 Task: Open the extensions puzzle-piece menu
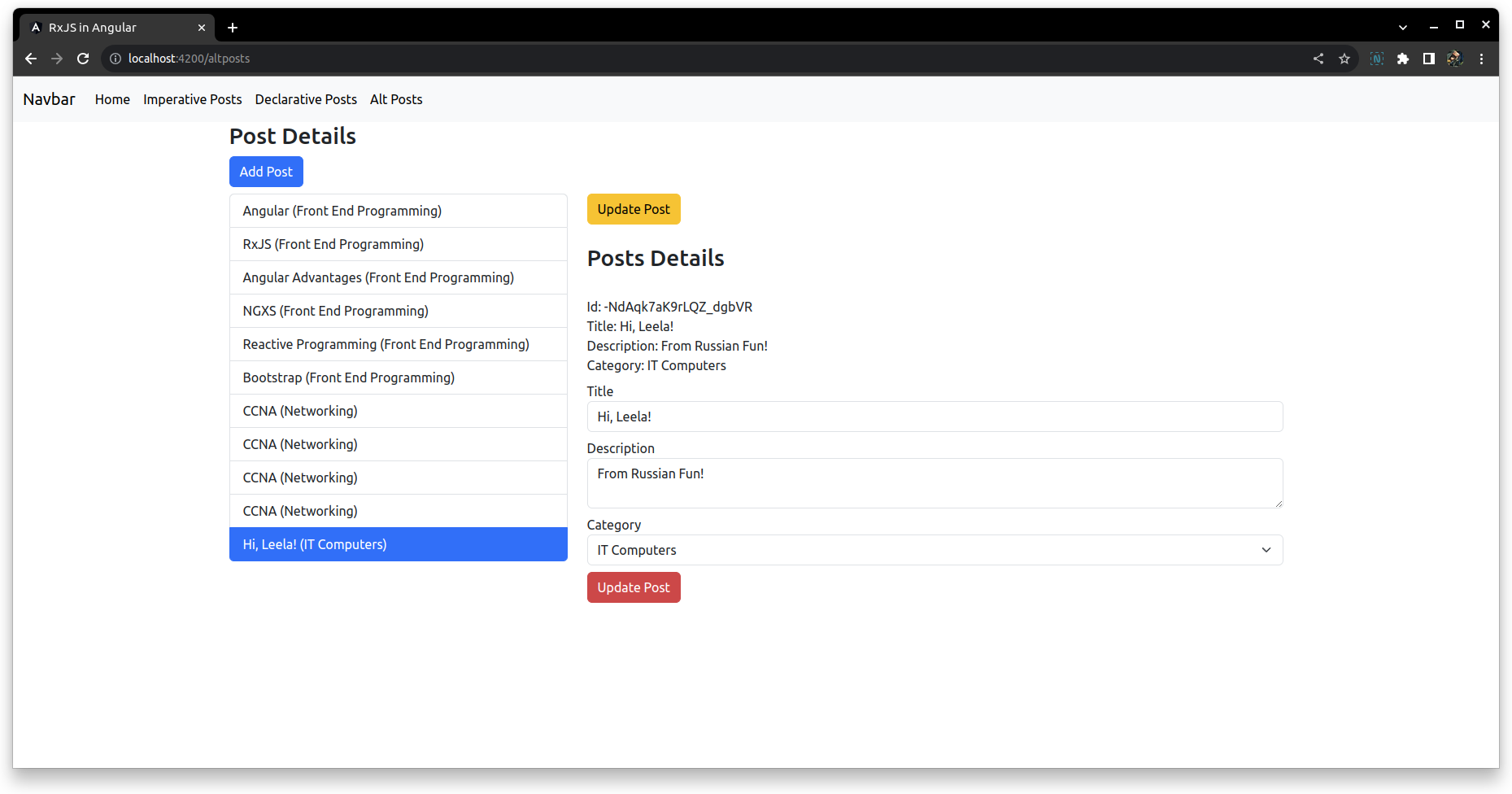click(x=1403, y=59)
